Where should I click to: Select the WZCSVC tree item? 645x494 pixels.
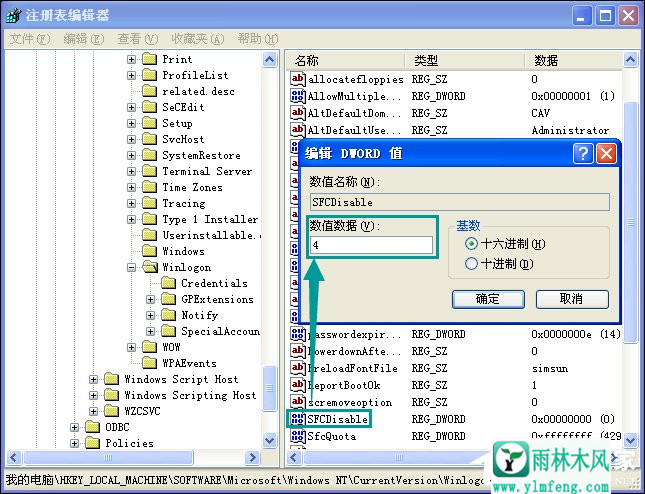click(x=142, y=411)
